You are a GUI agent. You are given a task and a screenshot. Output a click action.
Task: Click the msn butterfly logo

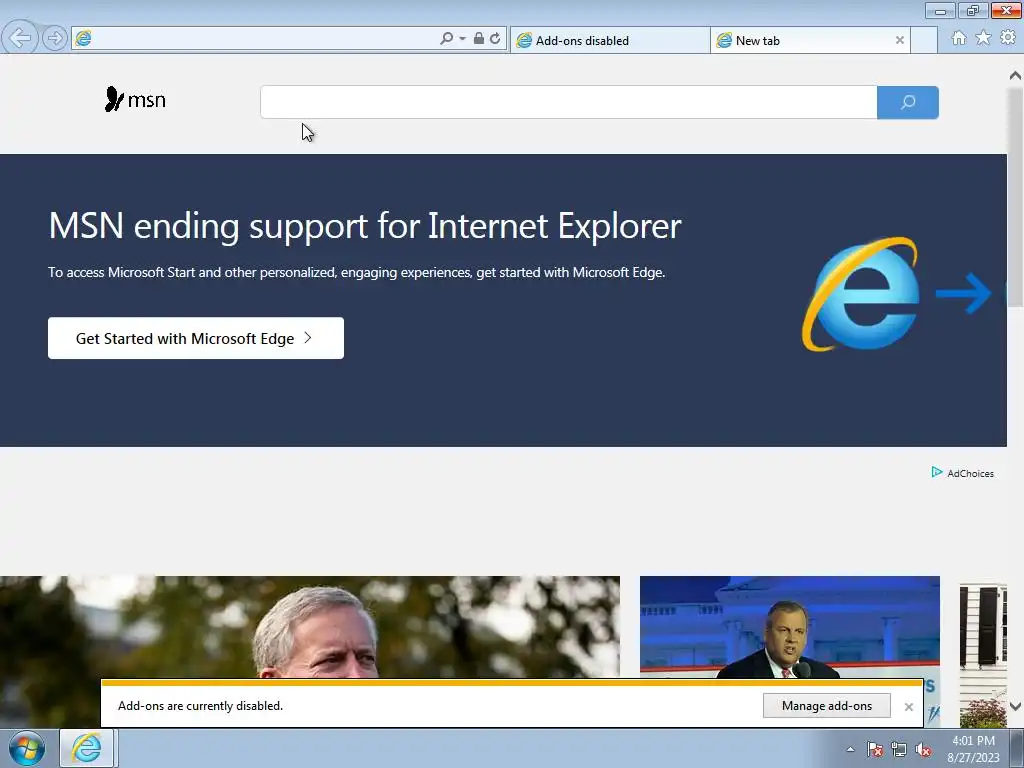[135, 100]
